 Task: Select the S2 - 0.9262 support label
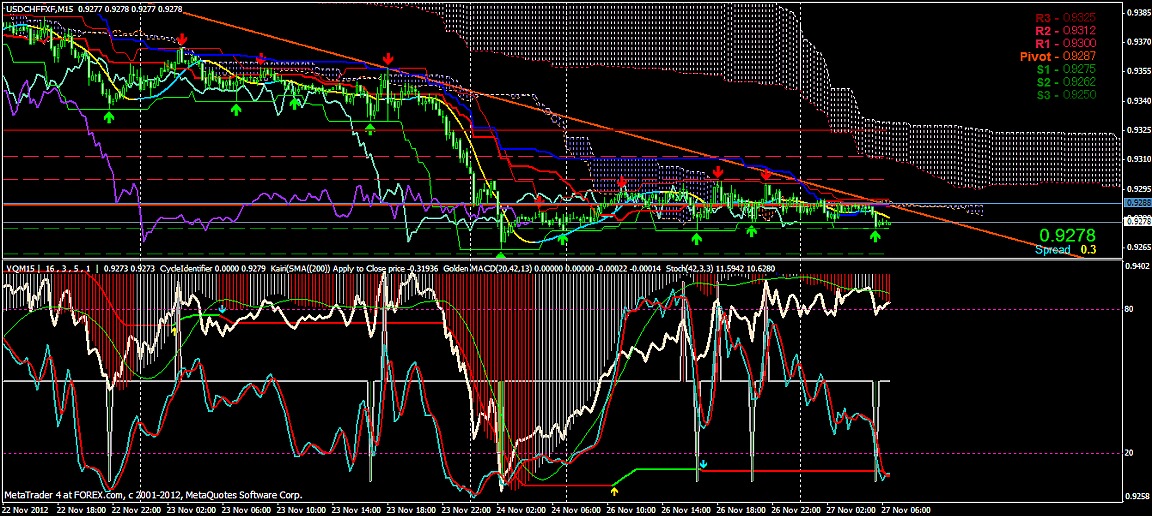(1067, 82)
